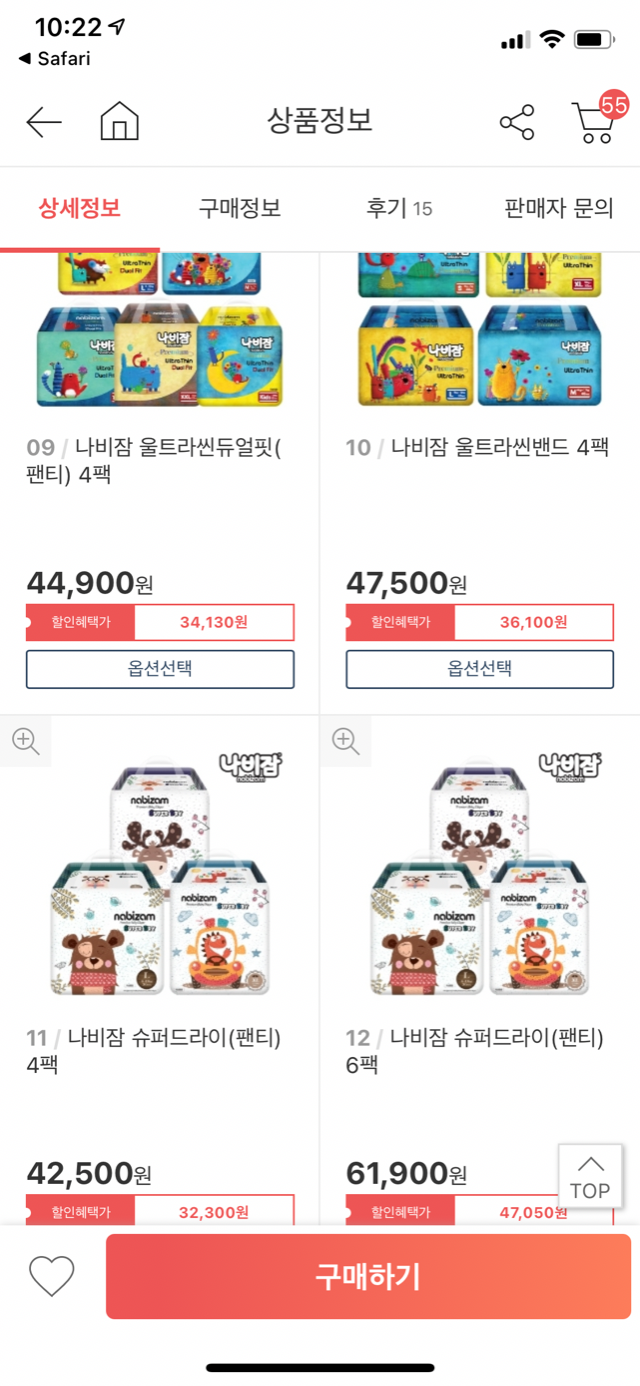Viewport: 640px width, 1386px height.
Task: Return to Safari via status bar link
Action: click(55, 59)
